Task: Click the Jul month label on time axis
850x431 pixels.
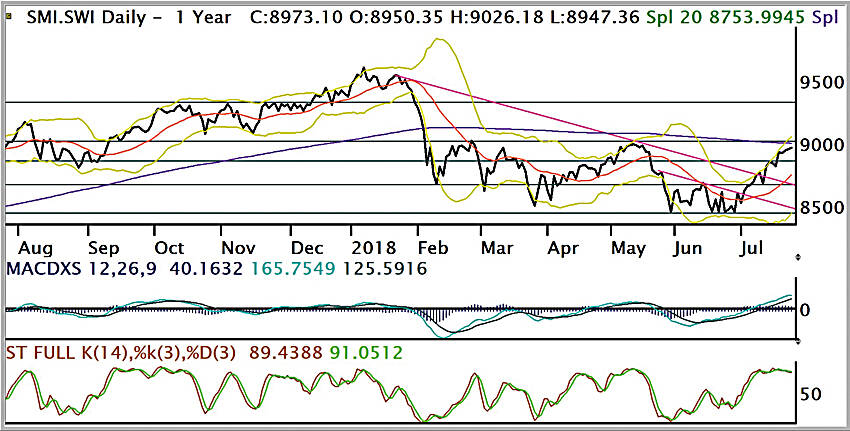Action: coord(751,249)
